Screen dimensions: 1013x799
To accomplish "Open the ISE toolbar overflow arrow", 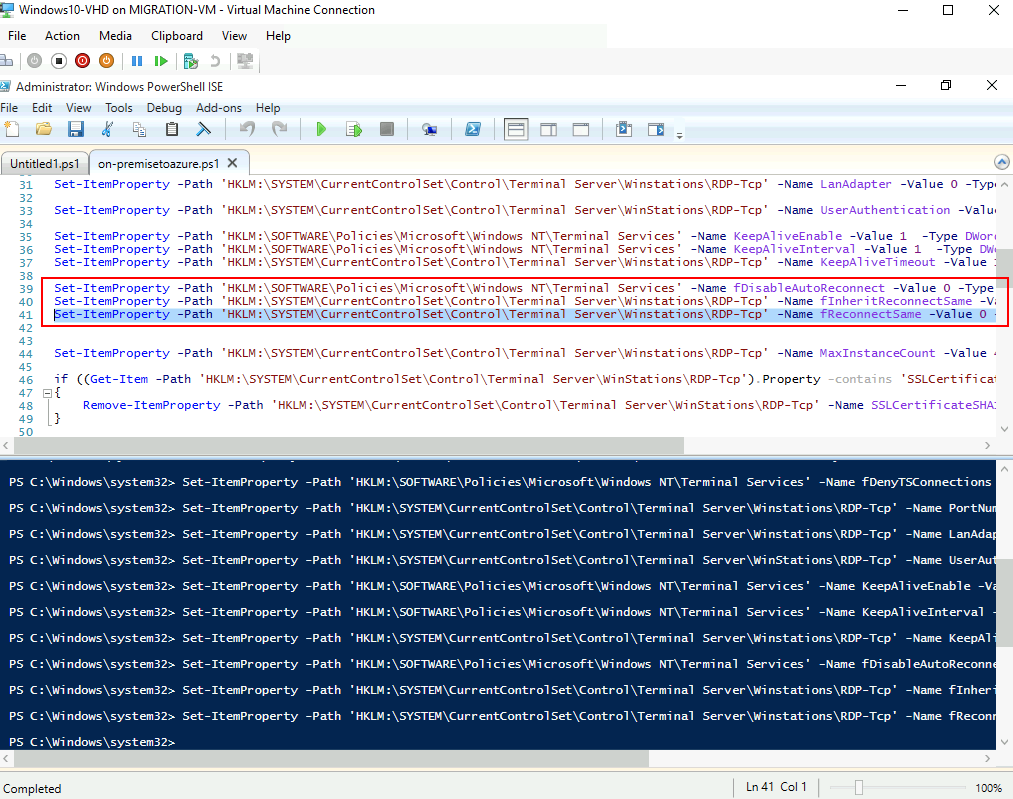I will click(x=679, y=135).
